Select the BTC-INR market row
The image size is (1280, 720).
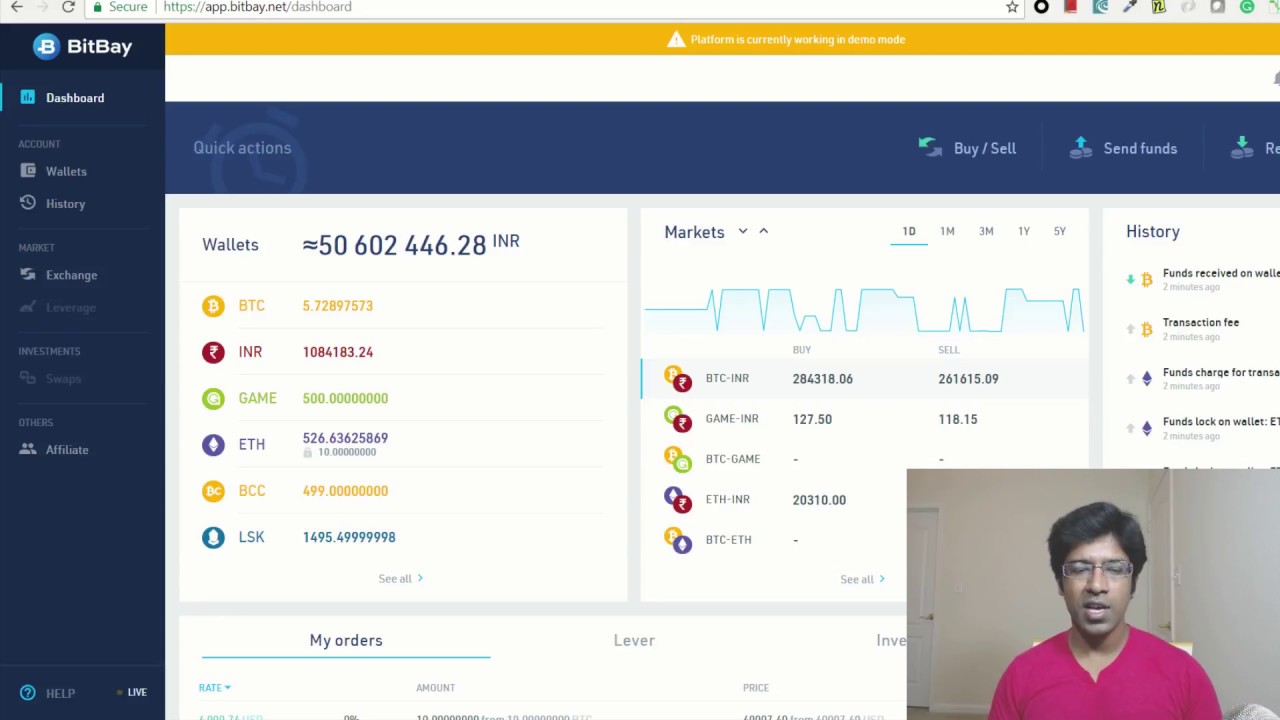(864, 379)
